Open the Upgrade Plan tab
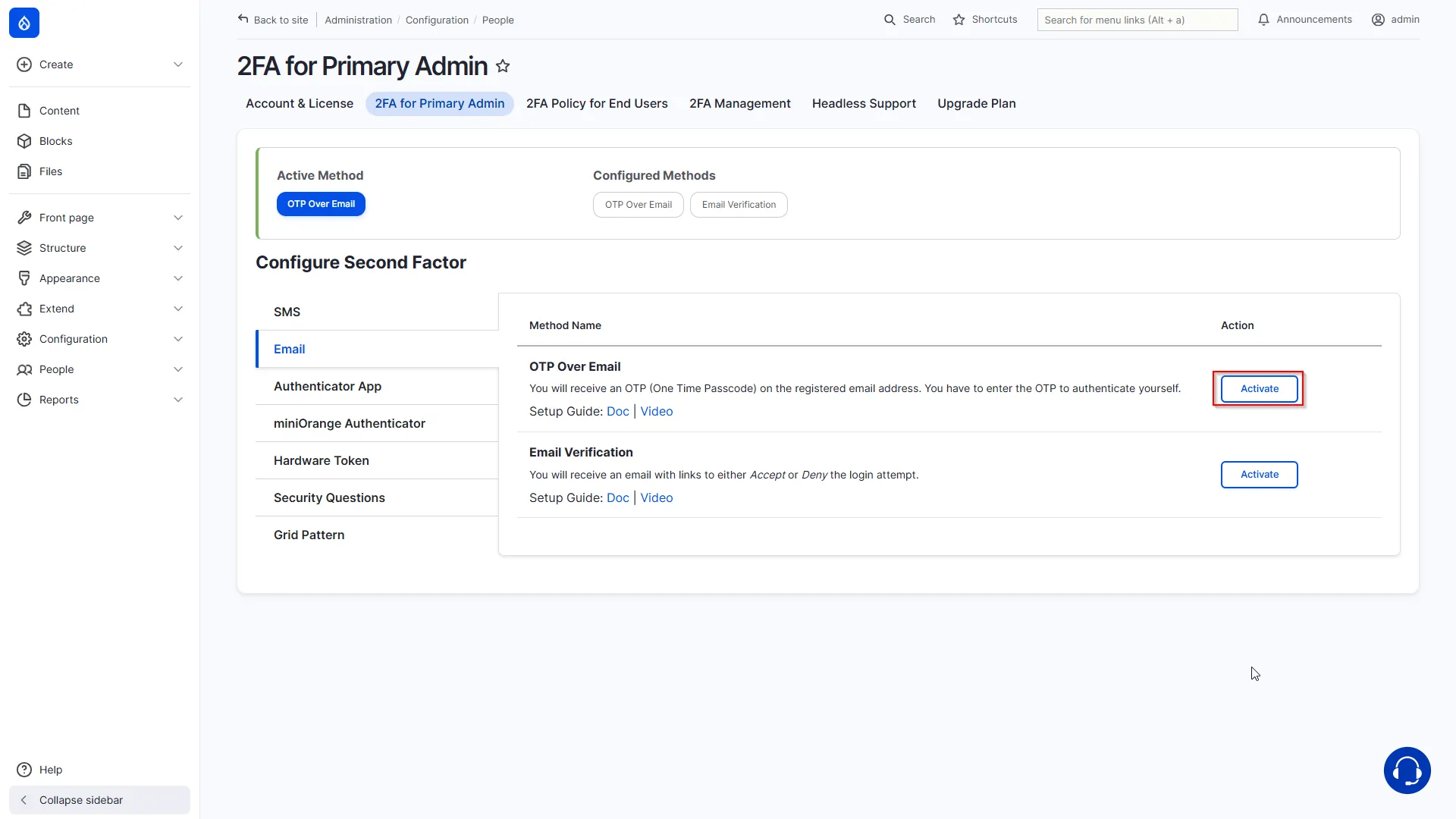The width and height of the screenshot is (1456, 819). point(977,104)
